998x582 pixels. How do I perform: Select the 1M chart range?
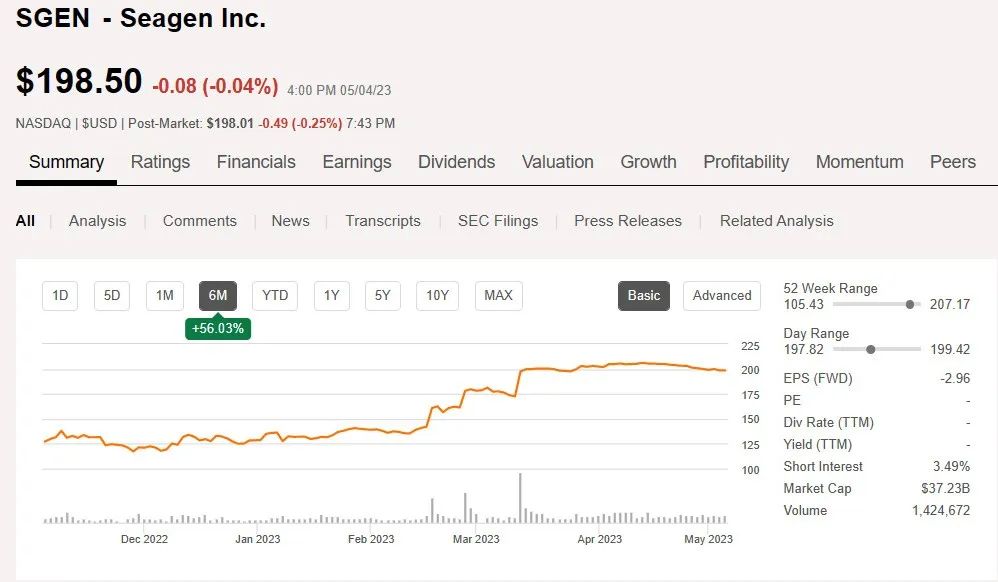point(165,295)
